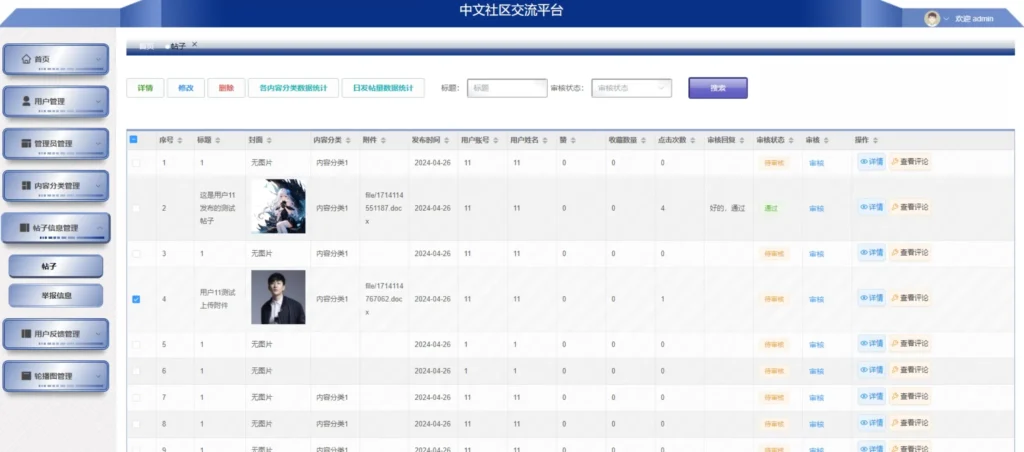The image size is (1024, 452).
Task: Select the checkbox in row 序号 6
Action: 136,371
